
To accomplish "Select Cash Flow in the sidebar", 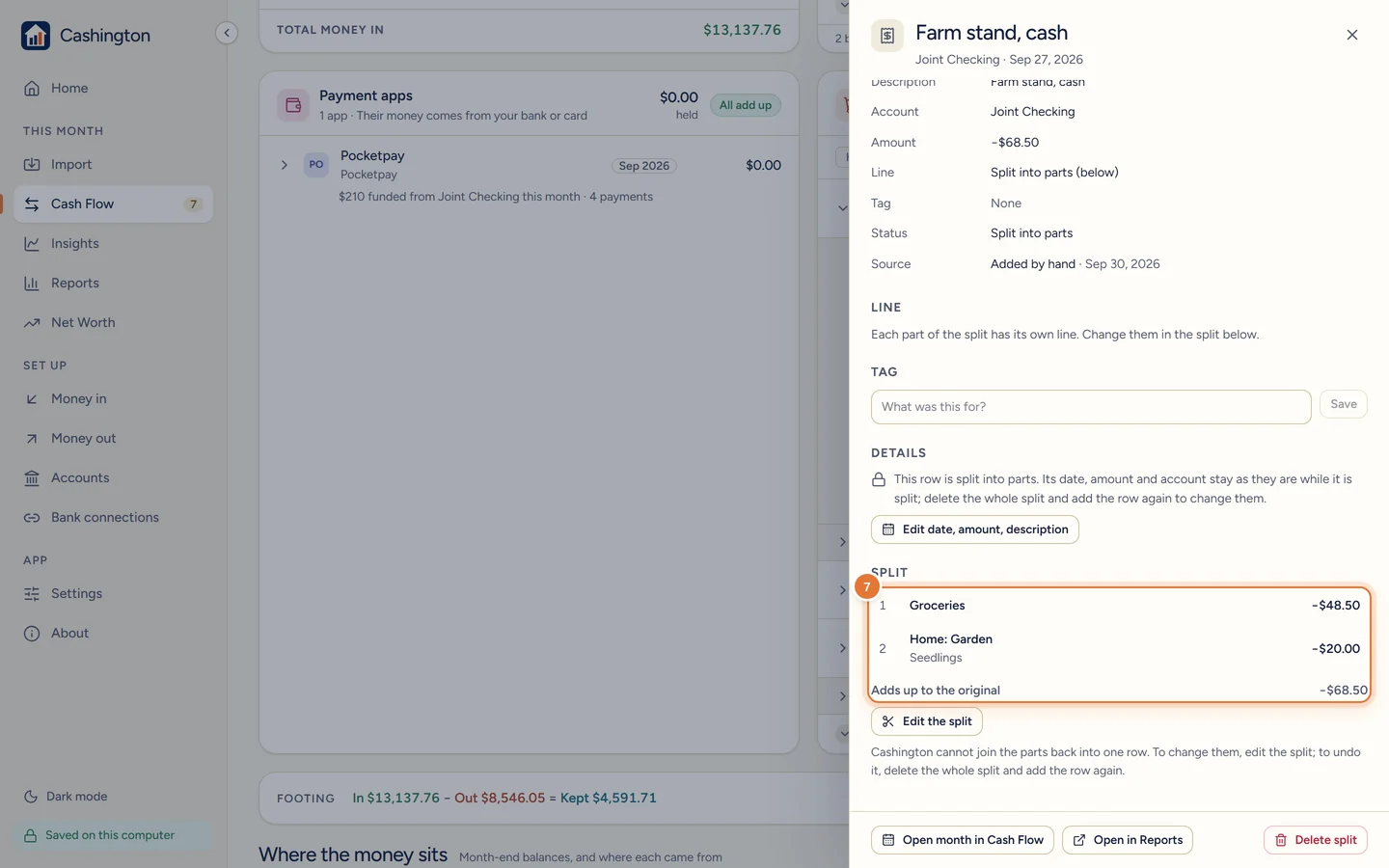I will point(113,203).
